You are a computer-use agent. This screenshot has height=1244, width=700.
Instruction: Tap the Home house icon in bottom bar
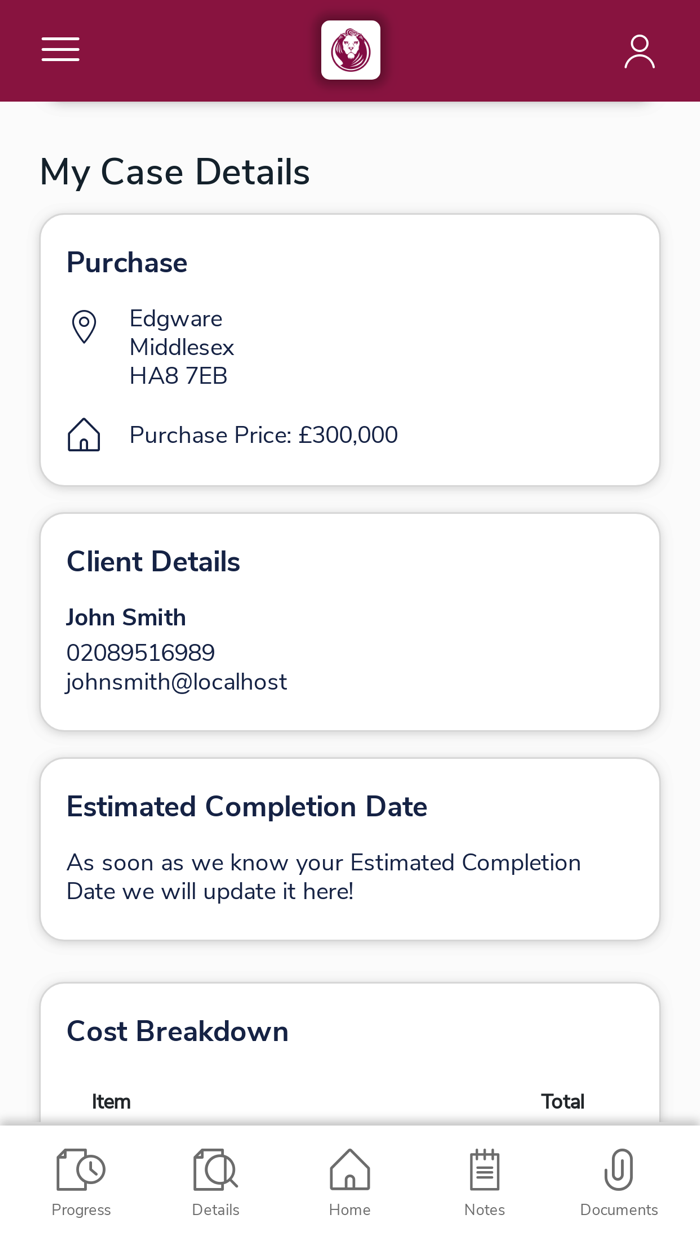point(350,1169)
